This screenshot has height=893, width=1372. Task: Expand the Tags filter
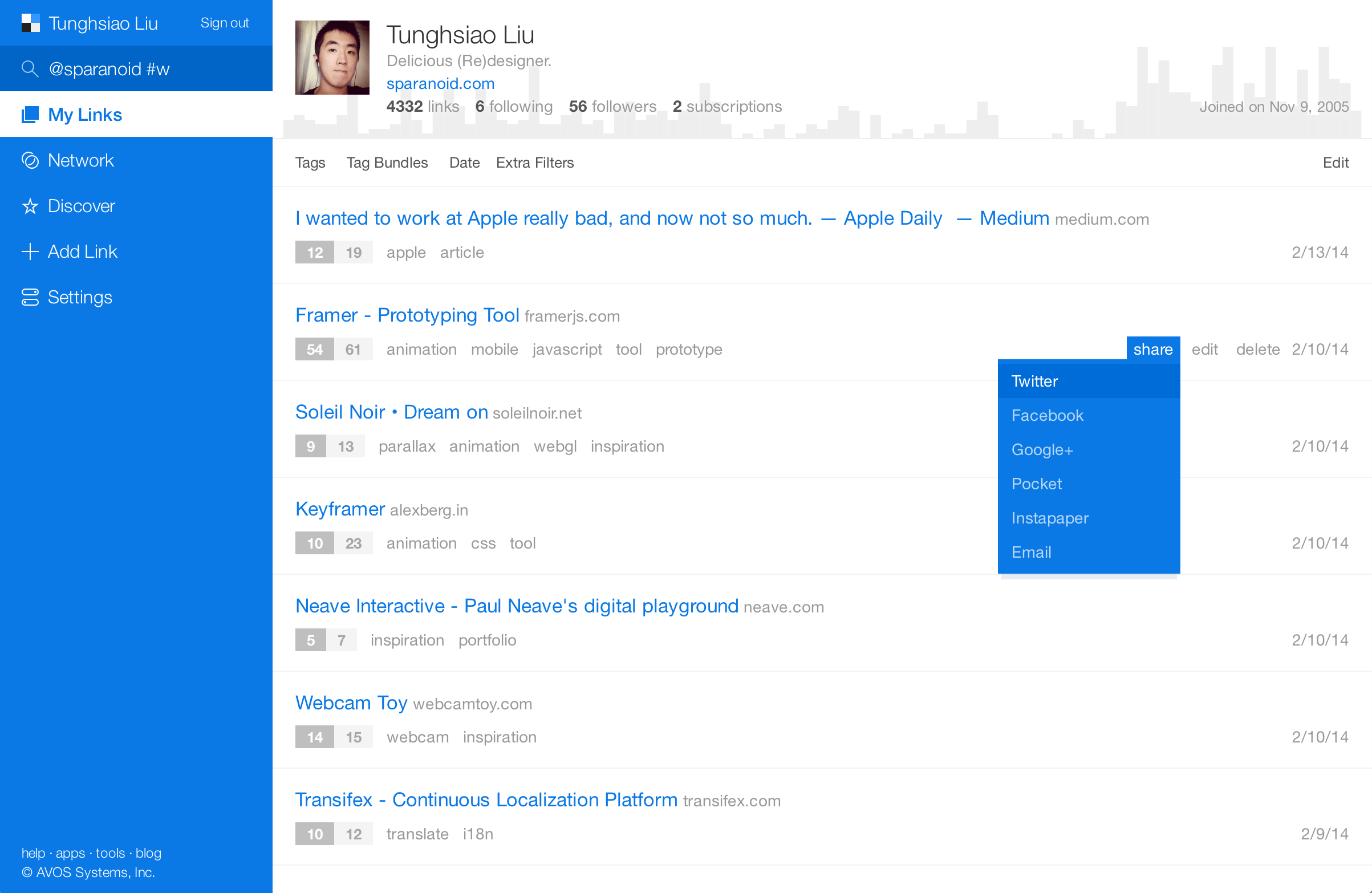[310, 163]
